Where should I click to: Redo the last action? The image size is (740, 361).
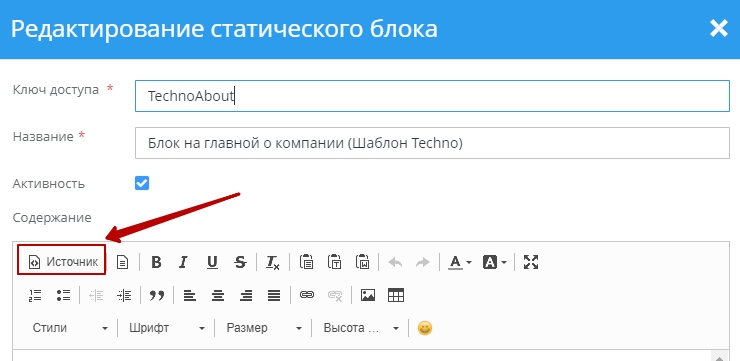[x=423, y=262]
